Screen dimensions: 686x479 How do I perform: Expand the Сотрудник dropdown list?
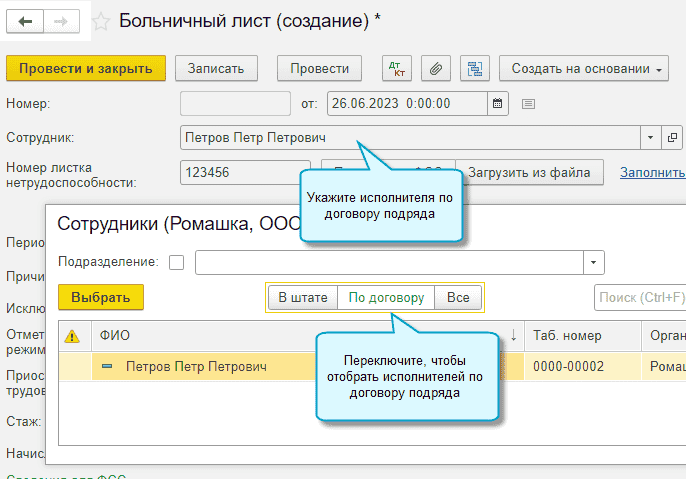pos(651,138)
